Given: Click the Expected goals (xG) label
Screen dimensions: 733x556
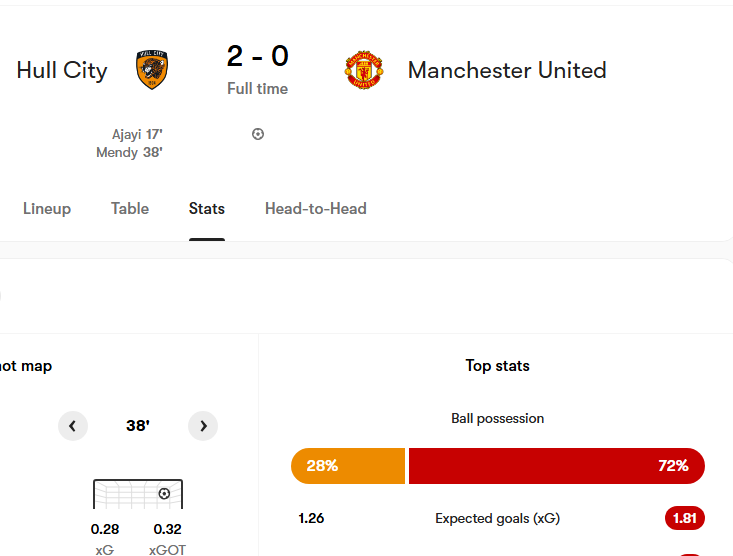Looking at the screenshot, I should coord(497,519).
